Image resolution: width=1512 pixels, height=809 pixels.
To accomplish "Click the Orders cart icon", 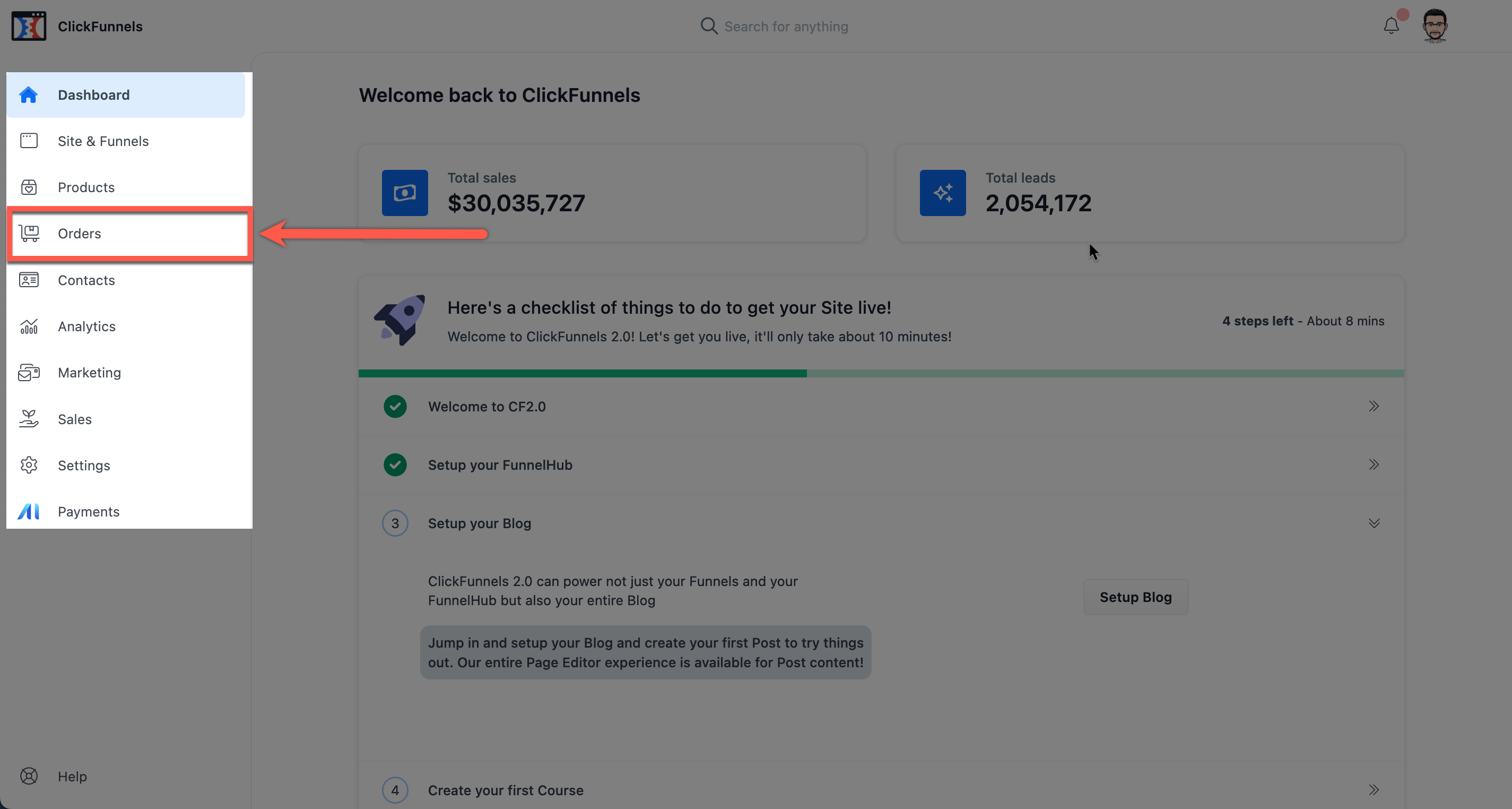I will coord(29,233).
